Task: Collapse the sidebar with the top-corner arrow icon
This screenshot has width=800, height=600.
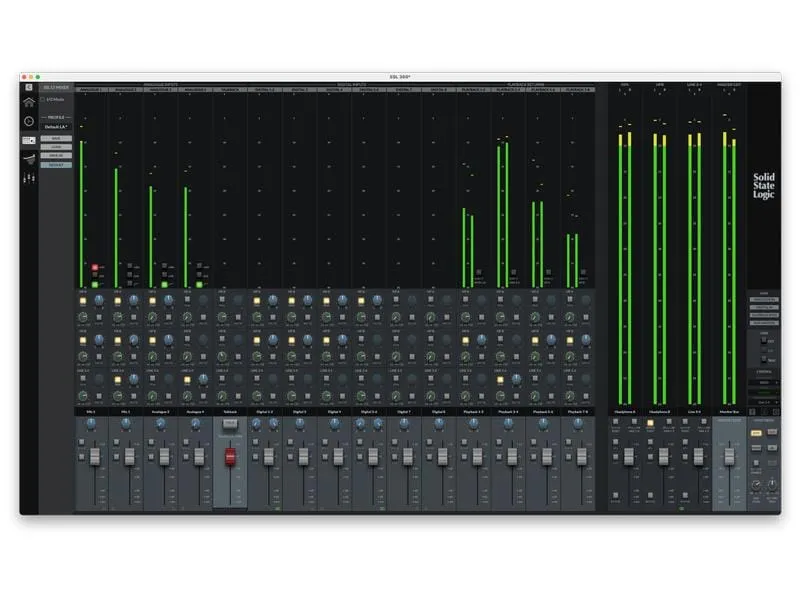Action: click(29, 87)
